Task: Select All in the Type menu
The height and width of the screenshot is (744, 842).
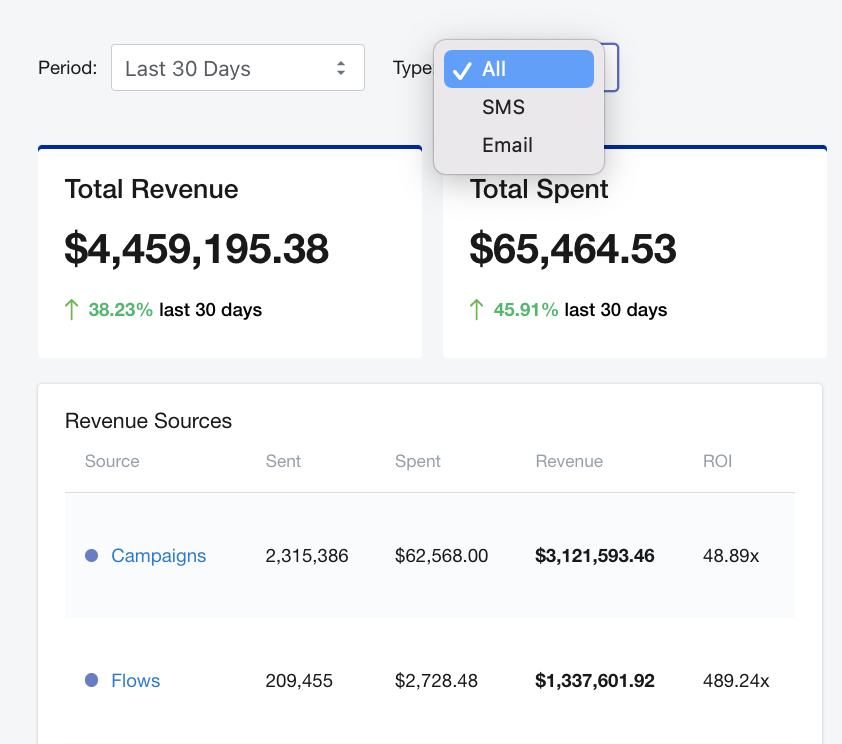Action: [519, 69]
